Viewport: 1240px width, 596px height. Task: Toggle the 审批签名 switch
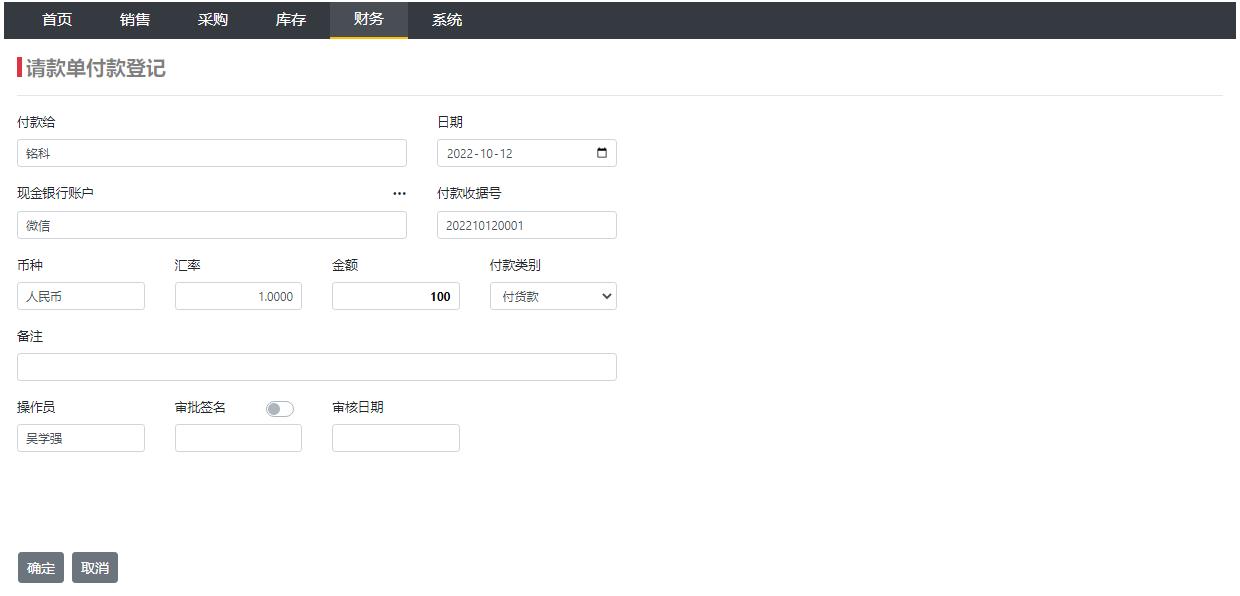pyautogui.click(x=280, y=409)
